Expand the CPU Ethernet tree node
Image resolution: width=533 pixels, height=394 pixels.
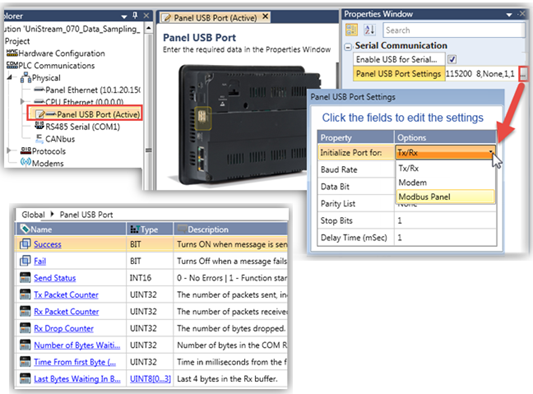click(x=22, y=101)
